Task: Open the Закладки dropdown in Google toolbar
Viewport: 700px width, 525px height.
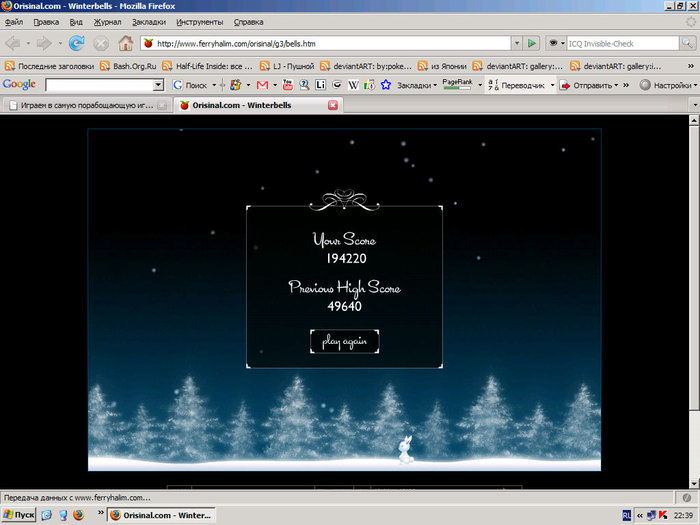Action: pyautogui.click(x=417, y=85)
